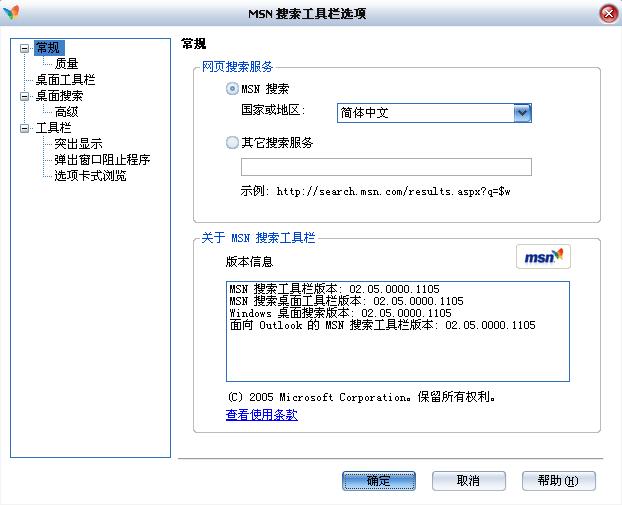Select the MSN 搜索 radio button
Viewport: 622px width, 505px height.
click(232, 88)
